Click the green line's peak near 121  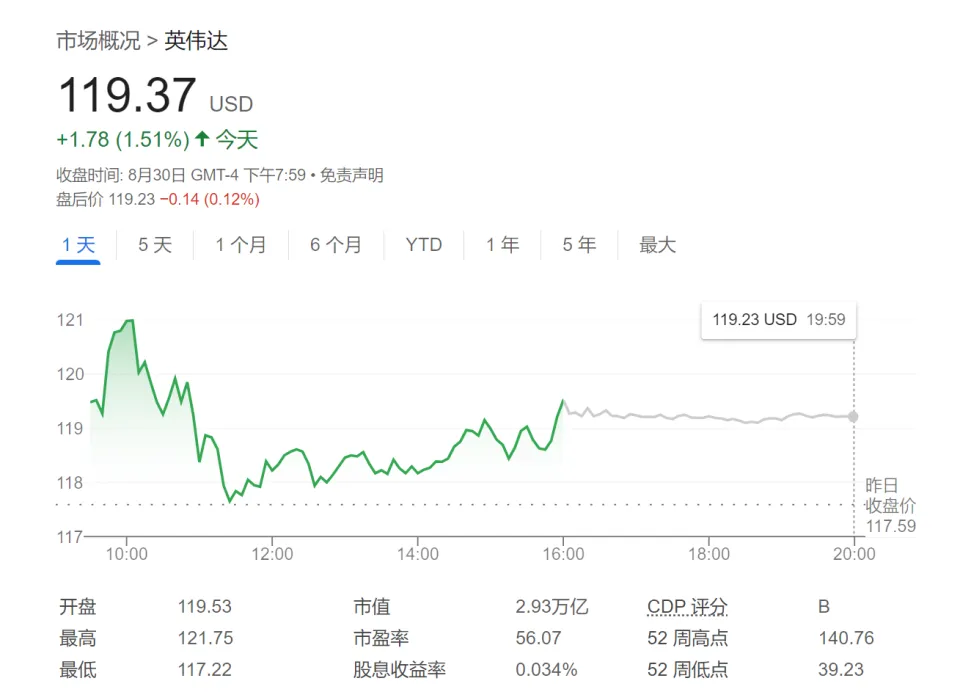(x=129, y=321)
